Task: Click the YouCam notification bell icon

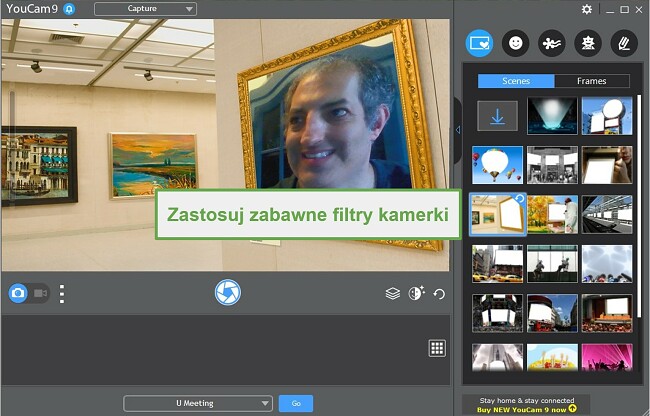Action: (69, 9)
